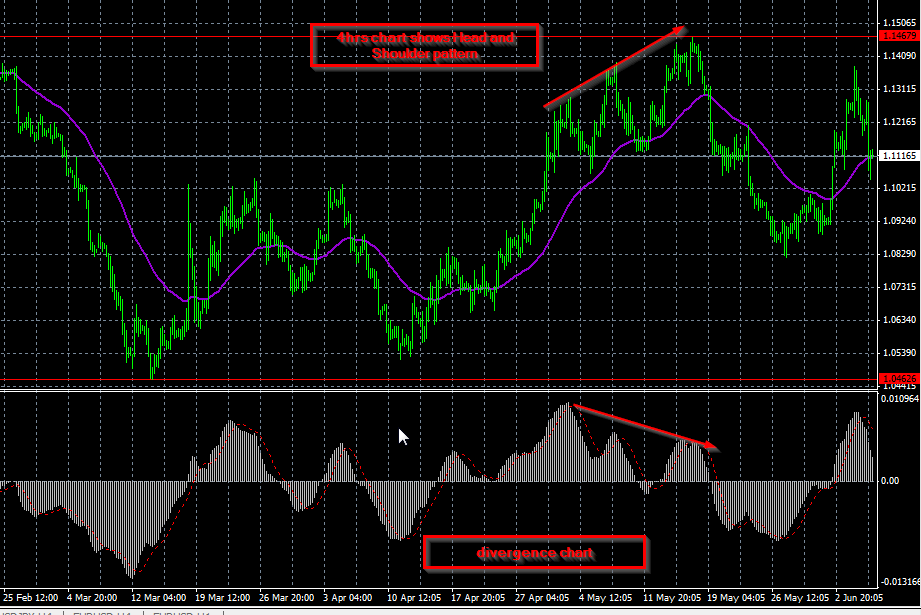The height and width of the screenshot is (615, 921).
Task: Click the -0.013166 indicator scale value
Action: pyautogui.click(x=899, y=582)
